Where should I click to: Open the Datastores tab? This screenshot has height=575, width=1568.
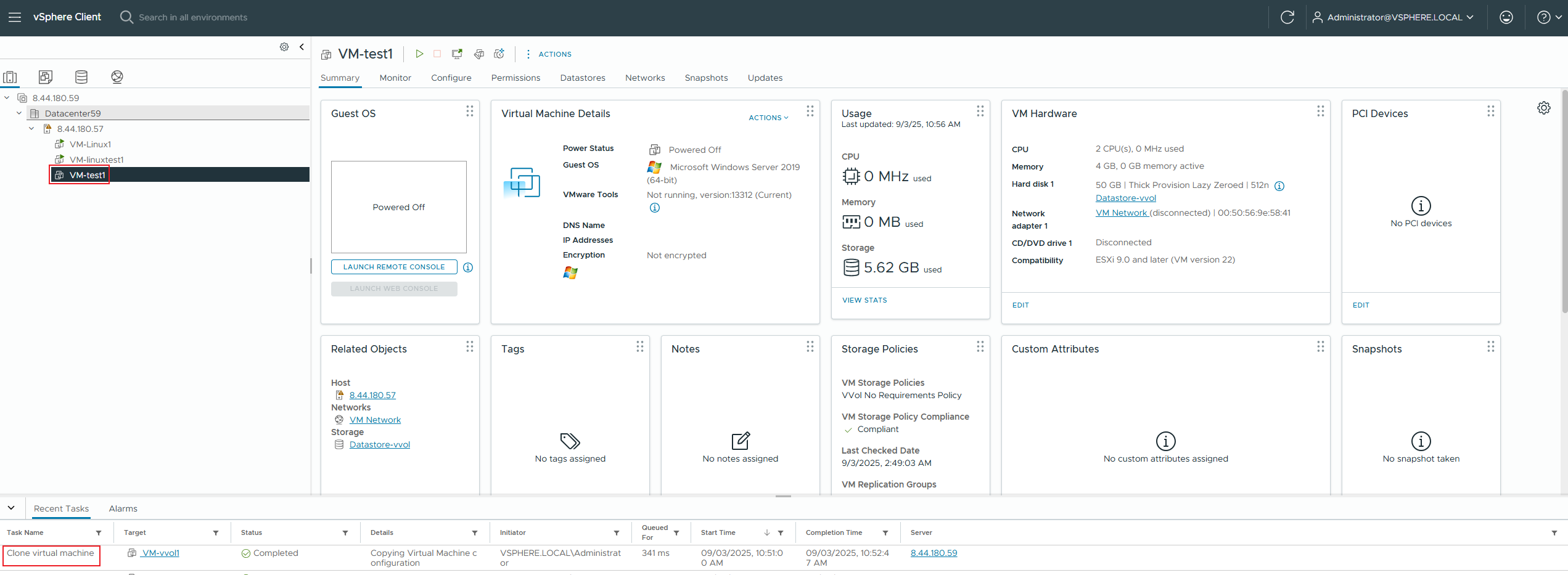(583, 78)
